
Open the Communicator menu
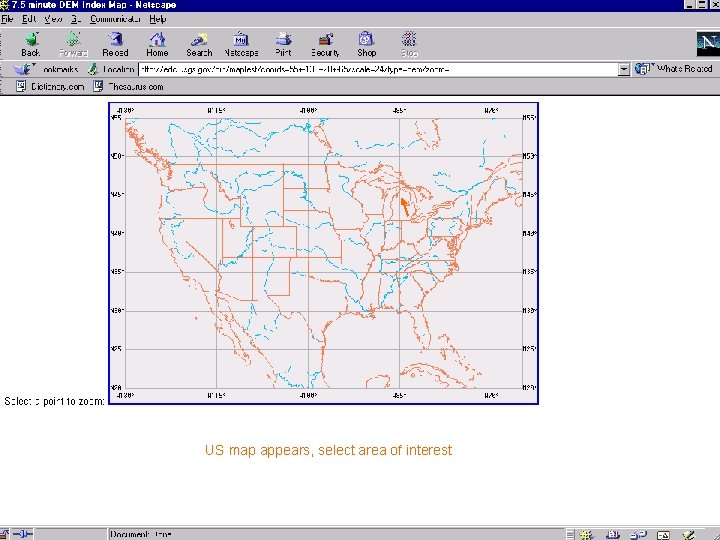(115, 19)
